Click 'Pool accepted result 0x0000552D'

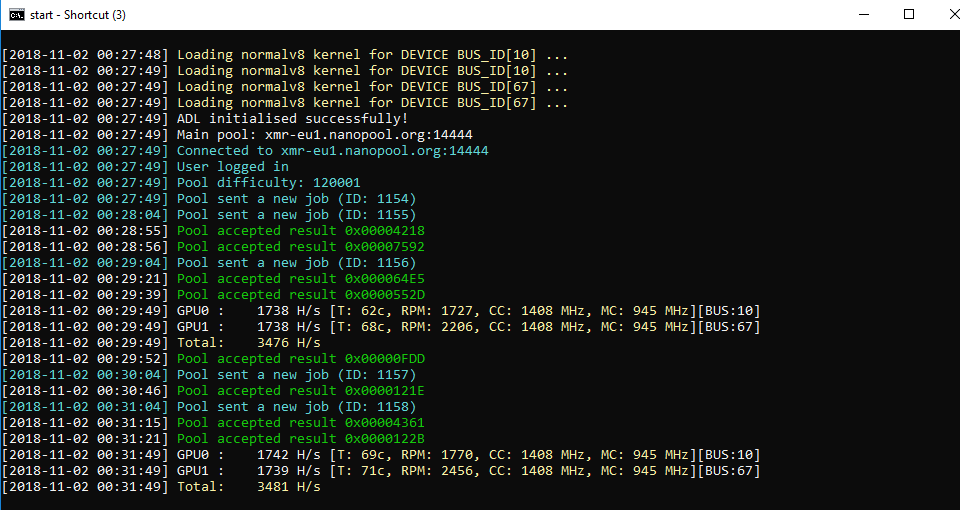(x=301, y=294)
